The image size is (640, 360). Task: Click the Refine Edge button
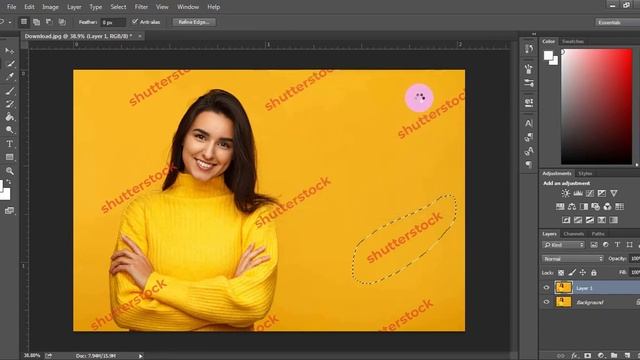194,22
